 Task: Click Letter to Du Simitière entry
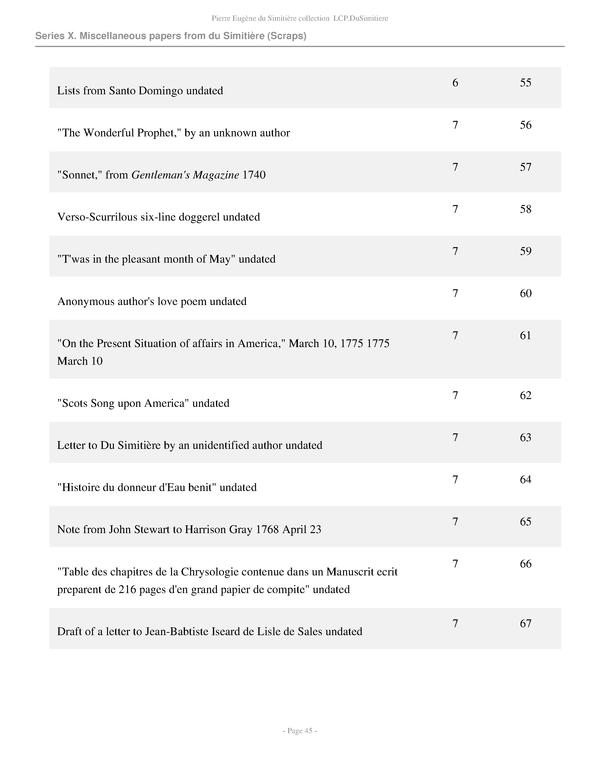[190, 445]
